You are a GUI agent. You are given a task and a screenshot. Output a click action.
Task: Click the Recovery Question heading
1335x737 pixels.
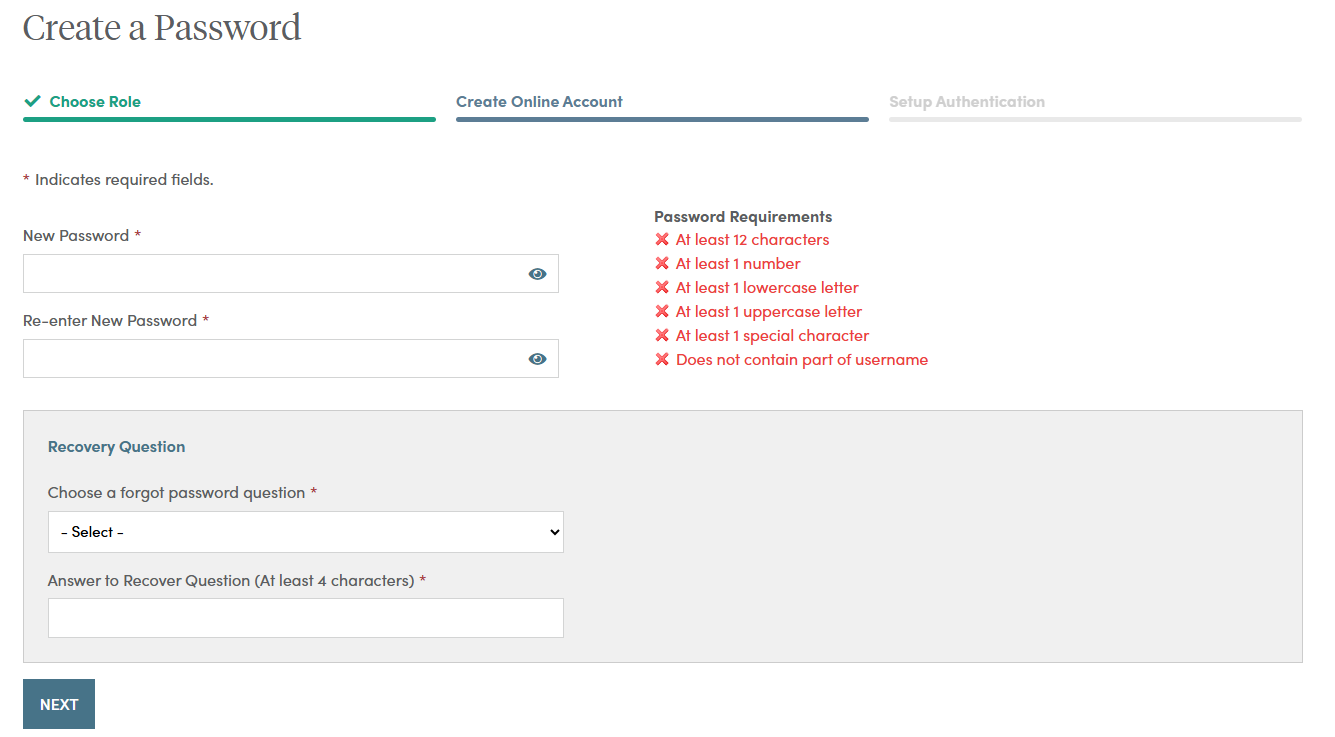coord(116,447)
